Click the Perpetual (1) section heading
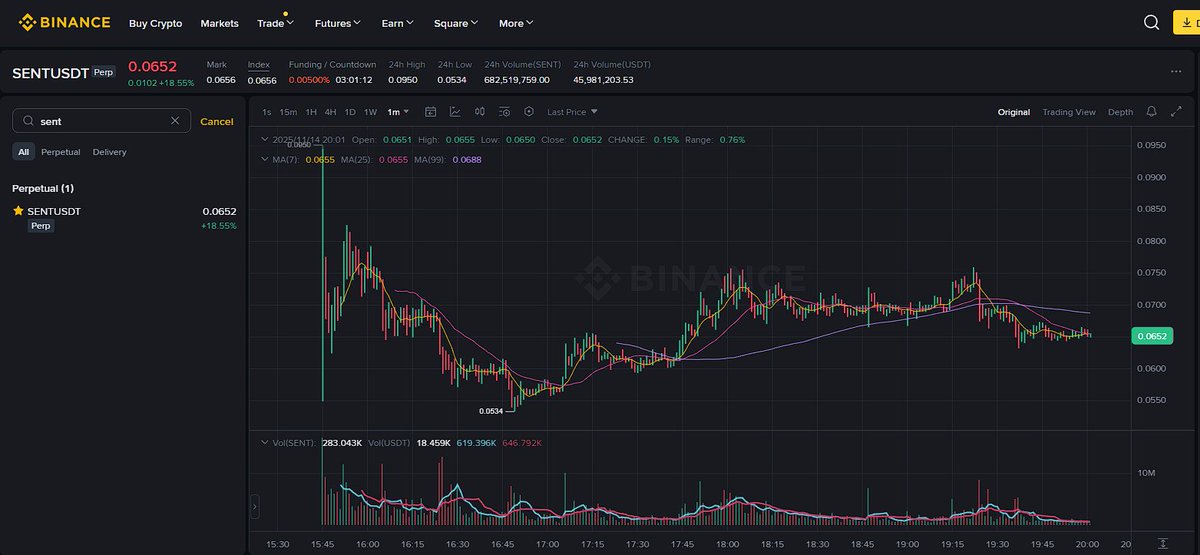 [43, 188]
